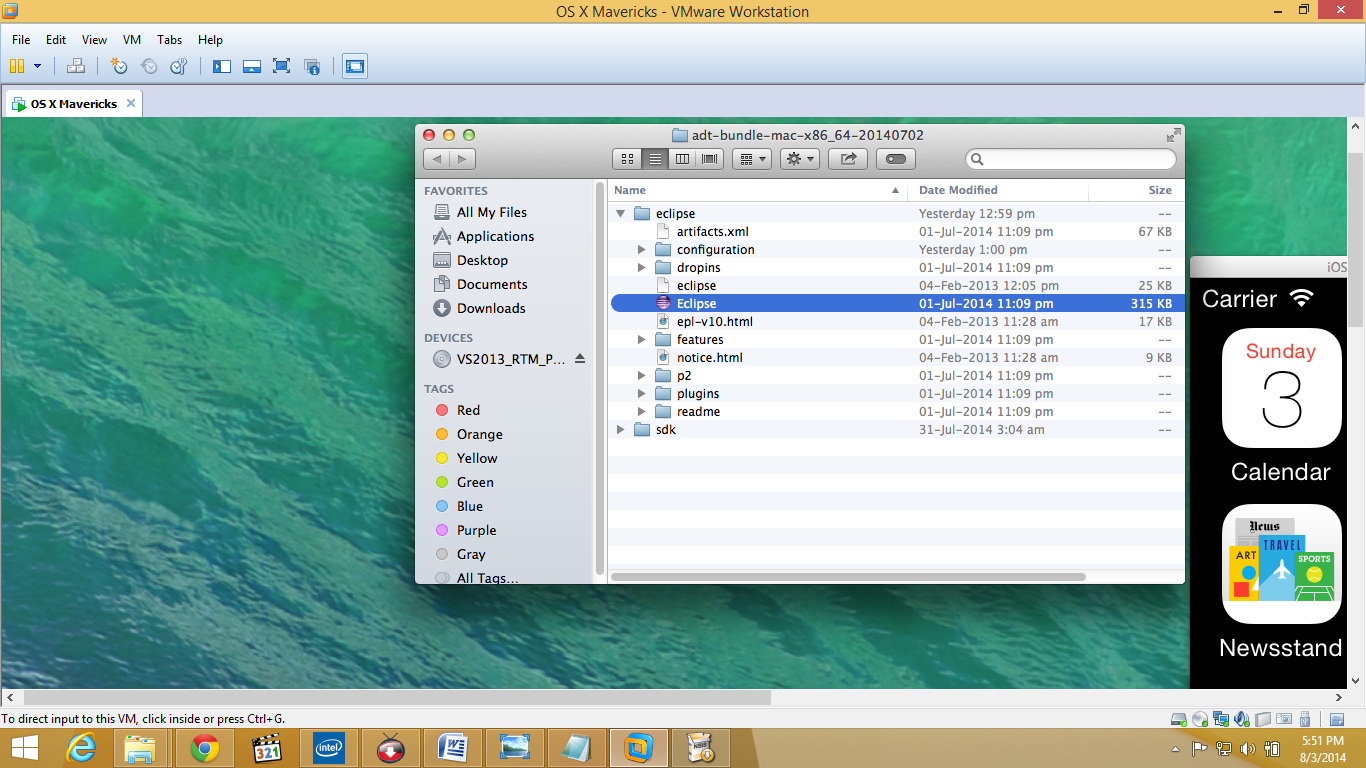
Task: Click the Revert to snapshot icon
Action: 149,66
